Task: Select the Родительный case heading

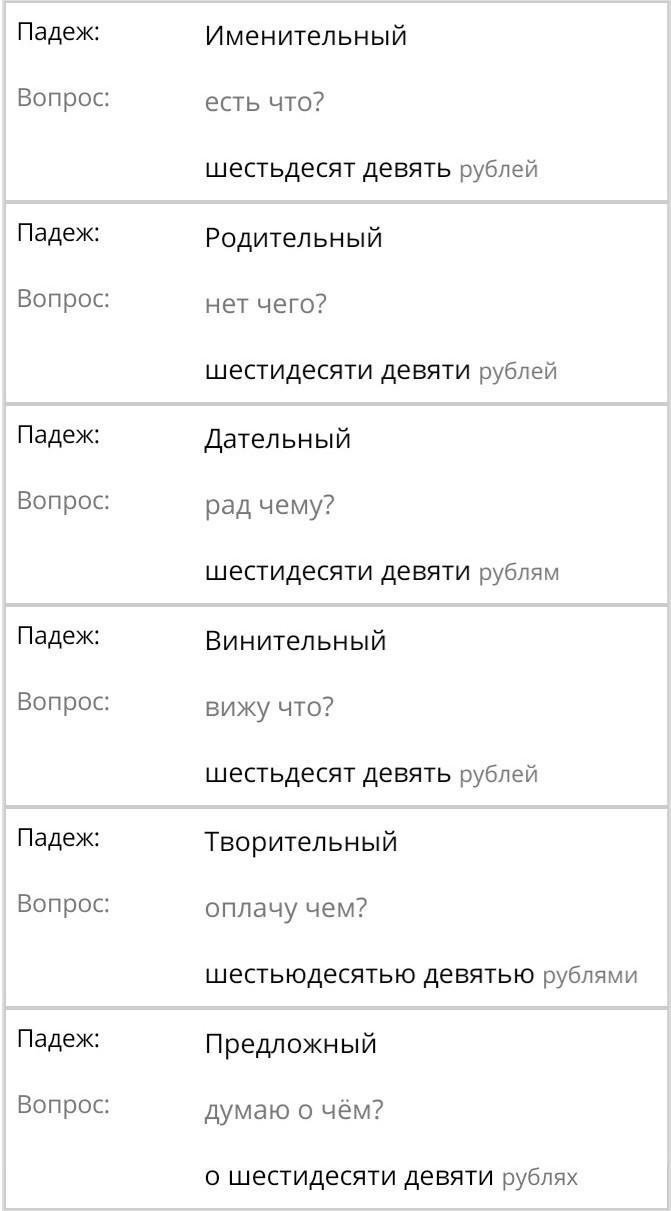Action: tap(294, 239)
